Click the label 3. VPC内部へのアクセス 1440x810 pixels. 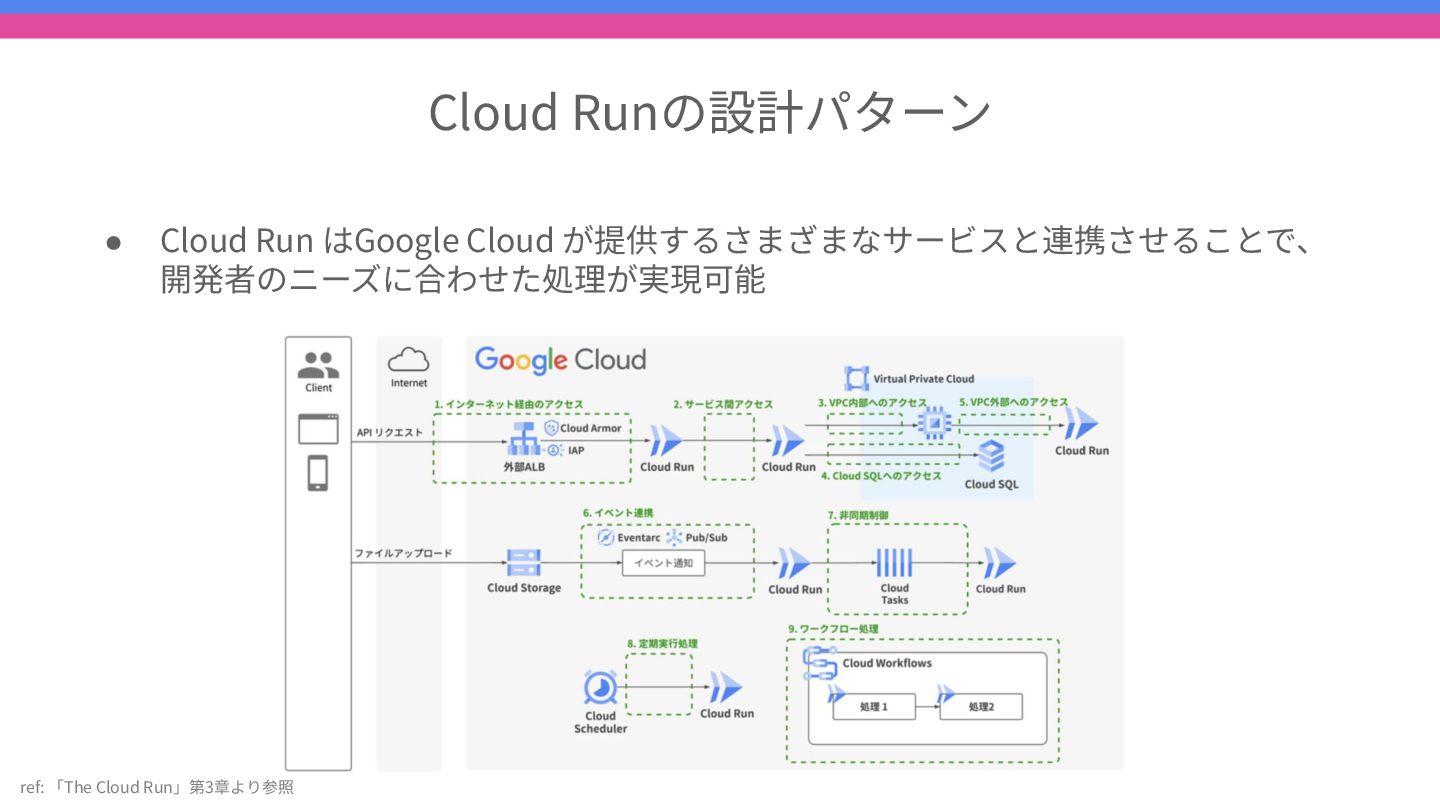872,403
